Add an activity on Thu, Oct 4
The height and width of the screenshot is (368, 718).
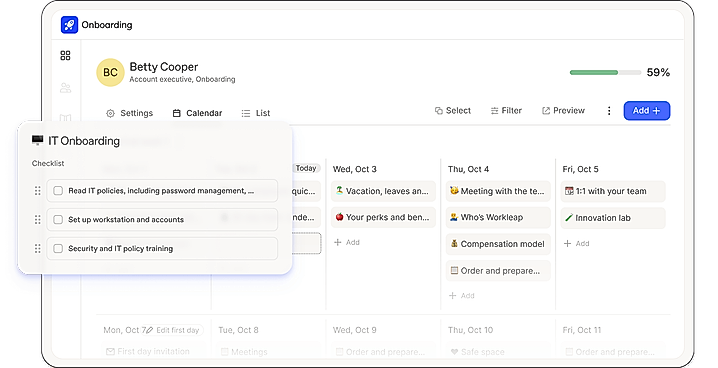462,296
